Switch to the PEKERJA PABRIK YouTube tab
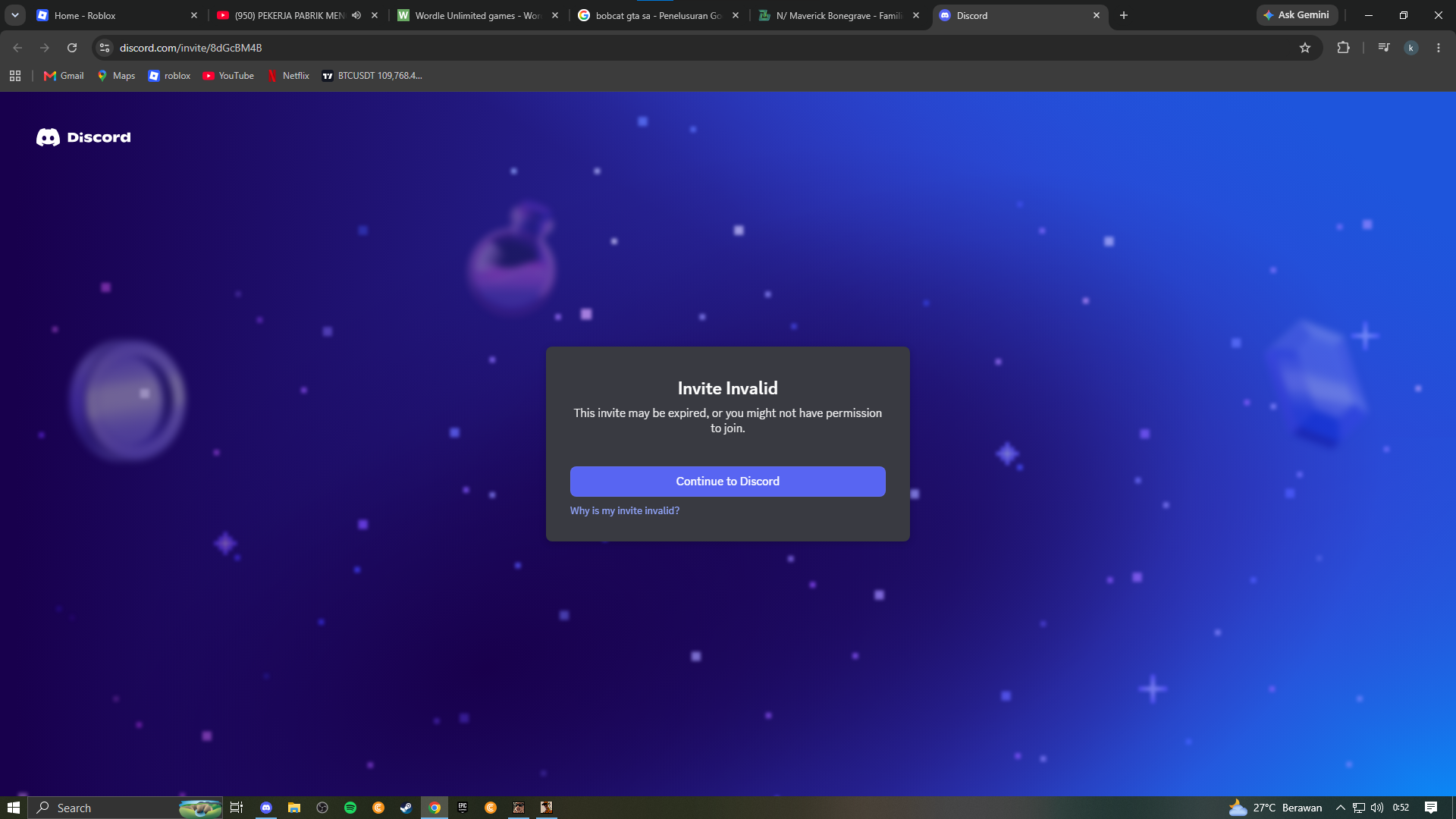1456x819 pixels. pyautogui.click(x=288, y=15)
